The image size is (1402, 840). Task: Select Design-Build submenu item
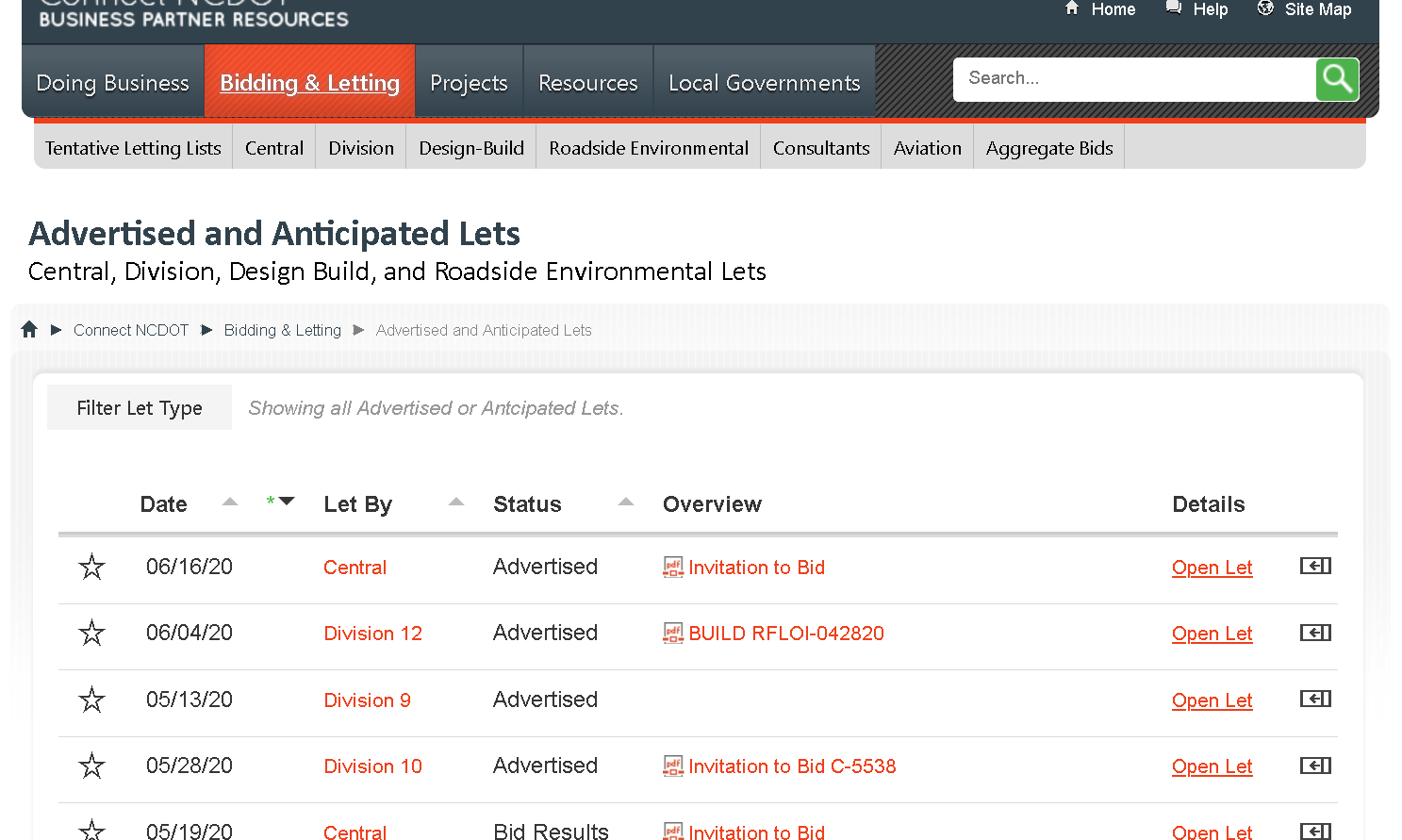[470, 148]
